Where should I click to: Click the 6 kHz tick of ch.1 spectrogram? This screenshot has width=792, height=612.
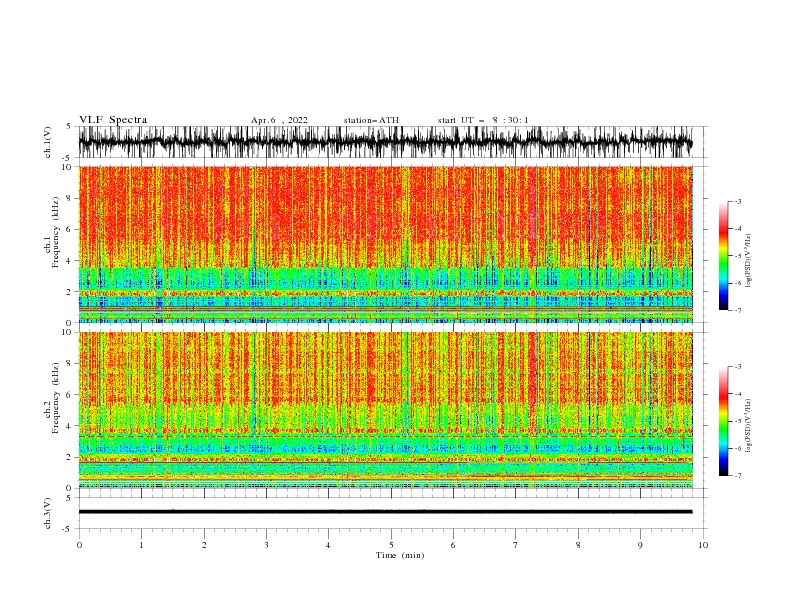point(69,230)
